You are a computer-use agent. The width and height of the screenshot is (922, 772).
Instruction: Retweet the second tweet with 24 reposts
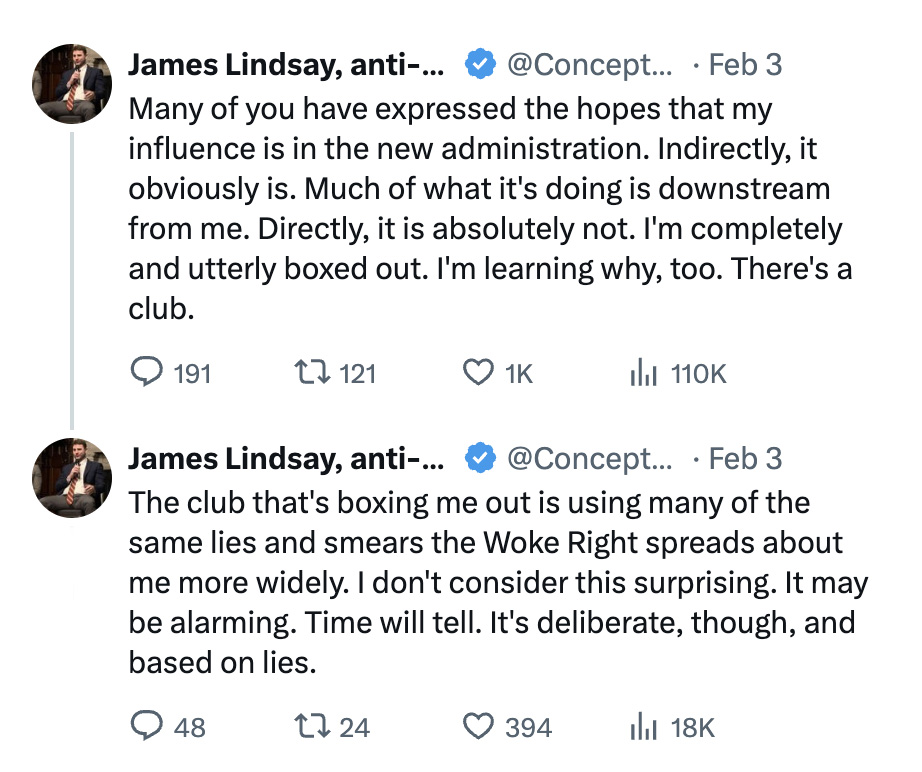click(x=304, y=727)
